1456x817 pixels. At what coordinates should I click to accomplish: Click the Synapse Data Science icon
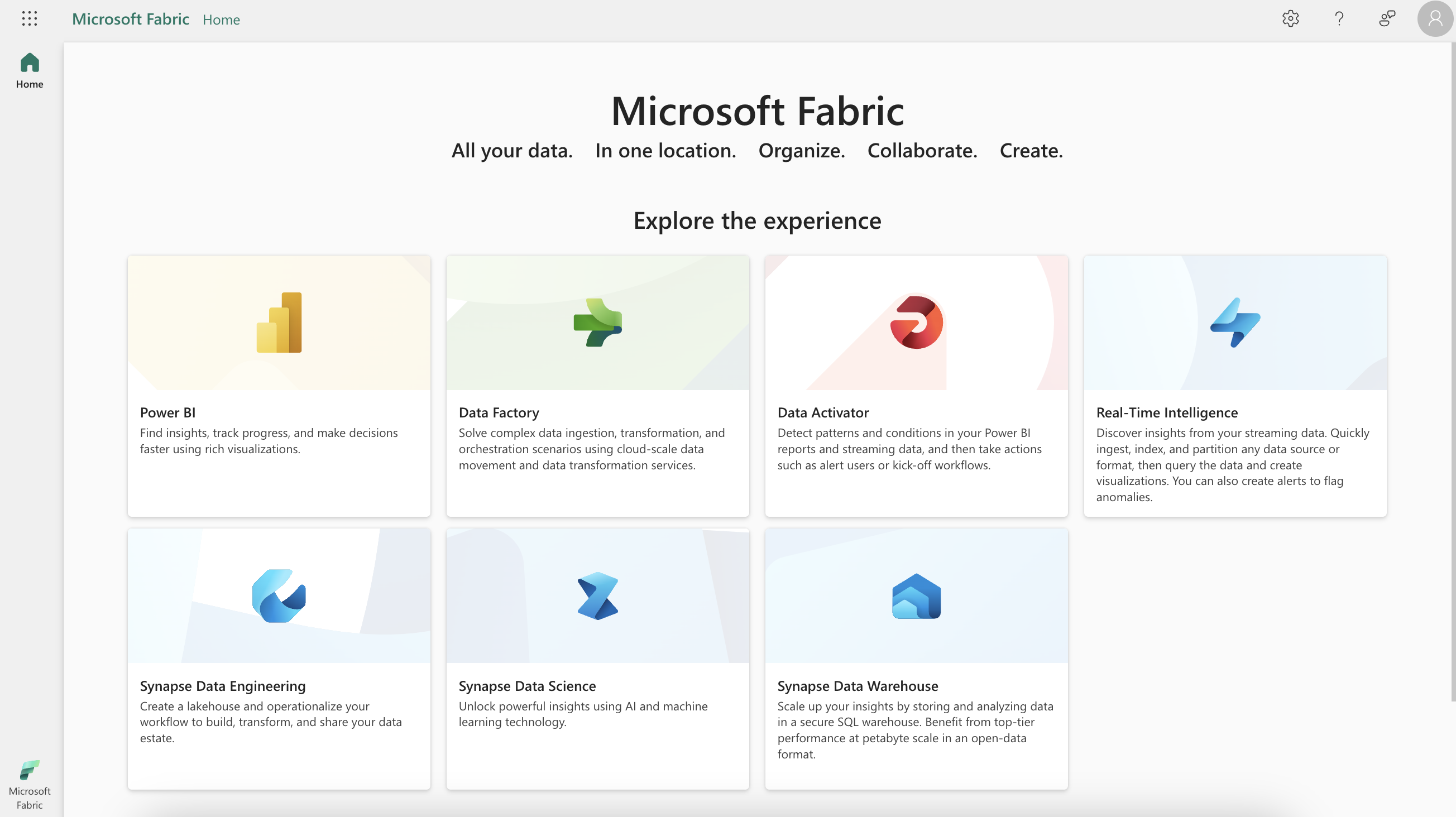coord(597,595)
